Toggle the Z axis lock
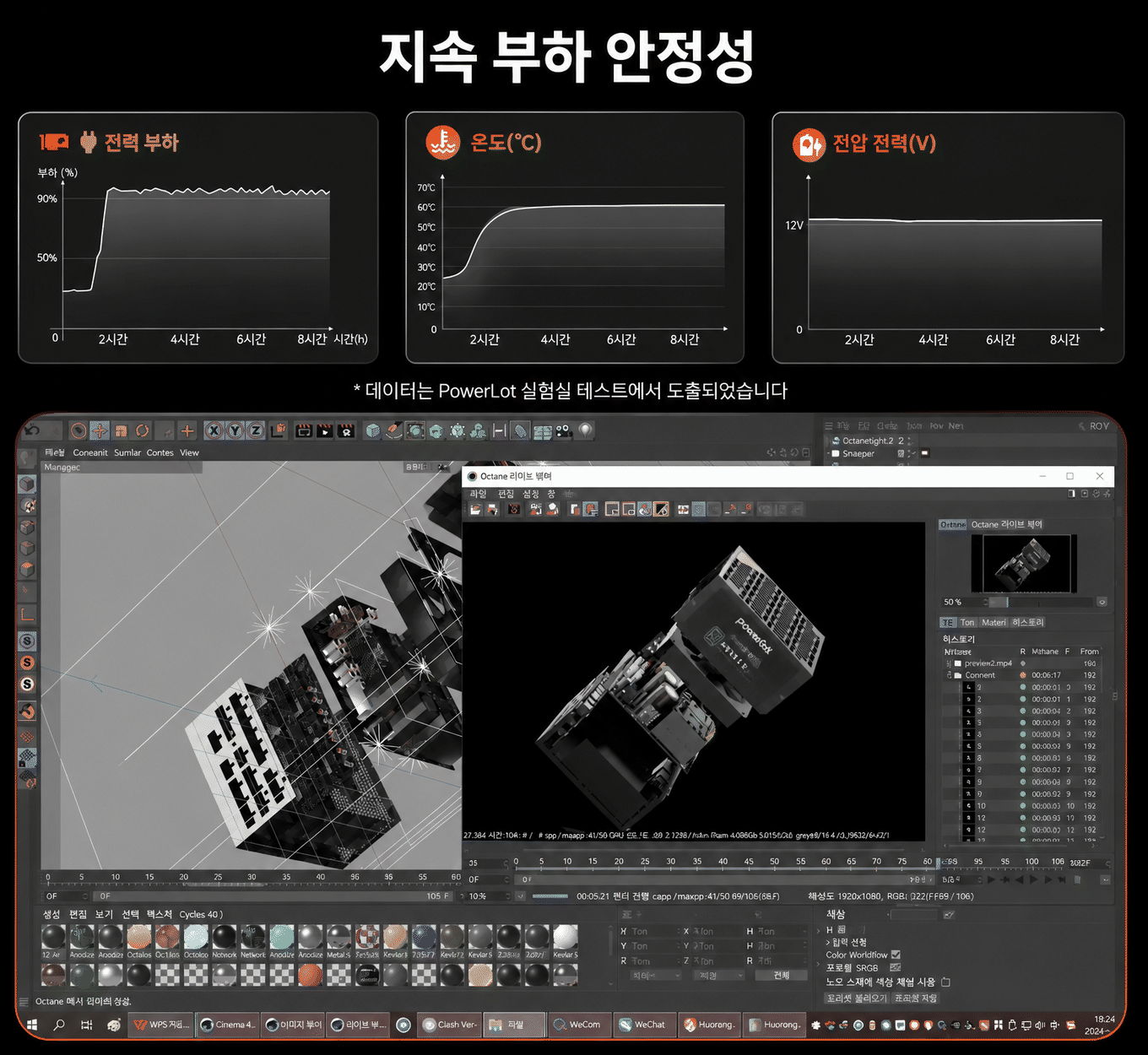Screen dimensions: 1148x1055 255,430
